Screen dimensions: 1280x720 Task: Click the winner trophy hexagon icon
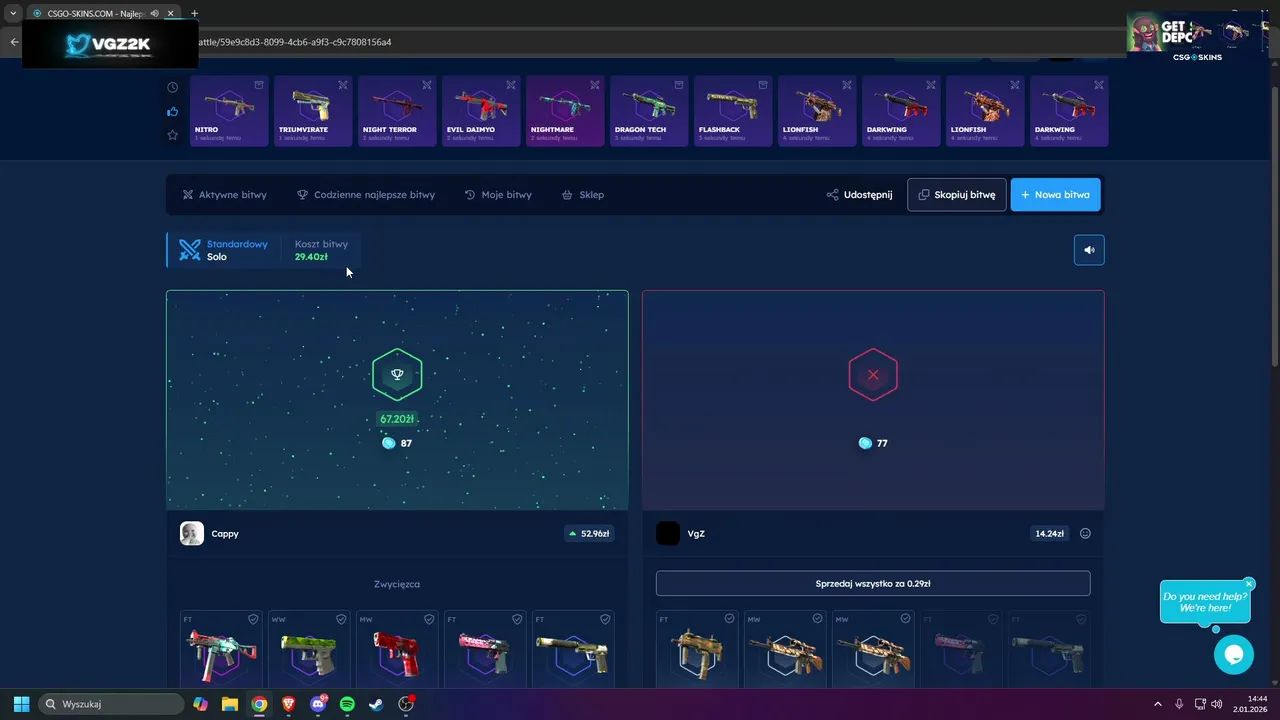coord(397,374)
